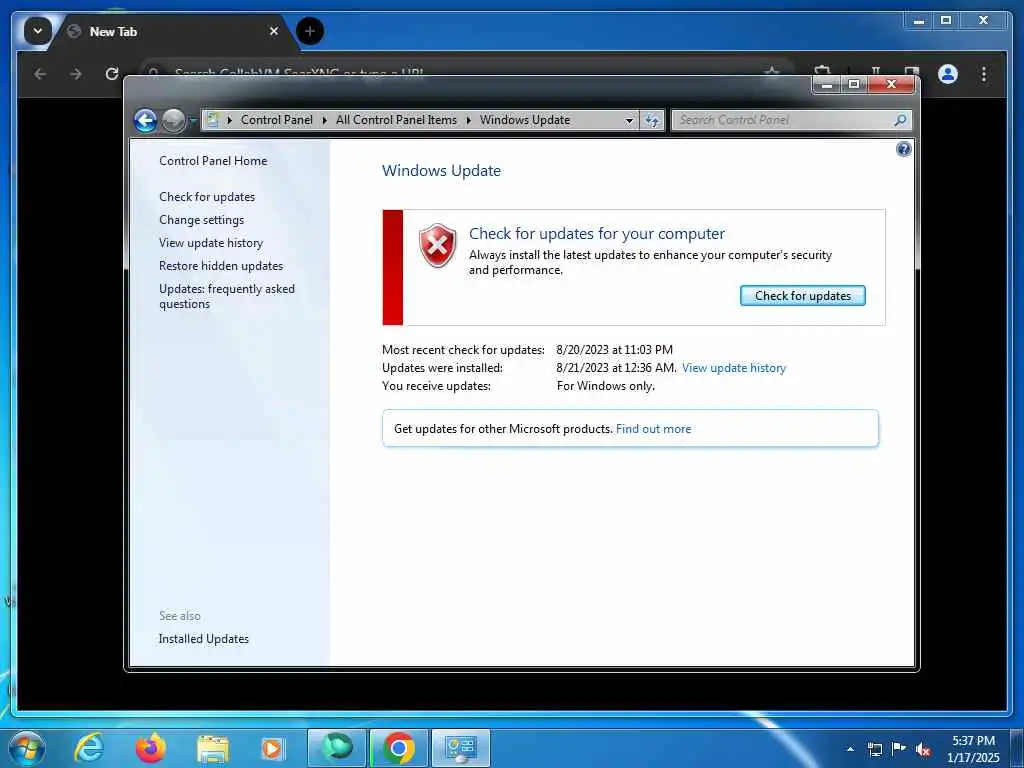1024x768 pixels.
Task: Click Chrome forward arrow
Action: 76,74
